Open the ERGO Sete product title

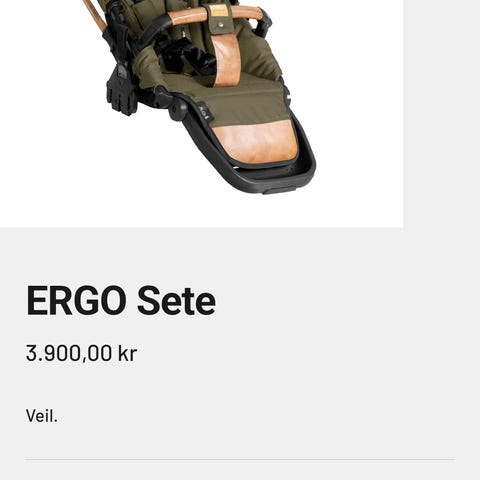[121, 301]
